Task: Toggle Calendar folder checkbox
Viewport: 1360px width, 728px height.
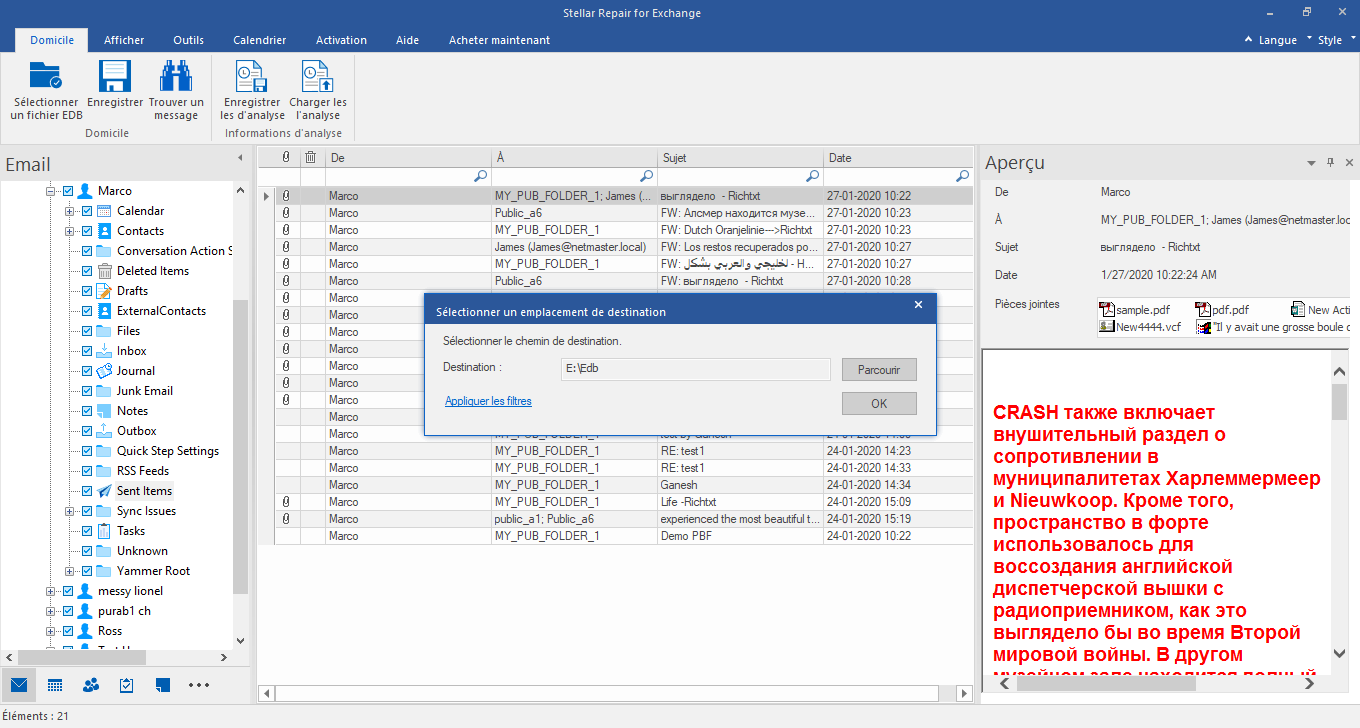Action: point(87,211)
